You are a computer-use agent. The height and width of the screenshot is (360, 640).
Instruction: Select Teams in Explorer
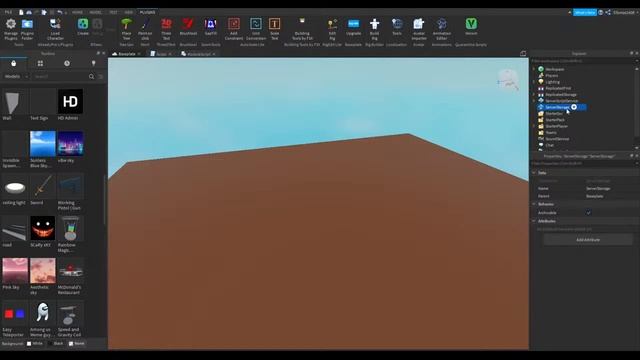click(551, 133)
